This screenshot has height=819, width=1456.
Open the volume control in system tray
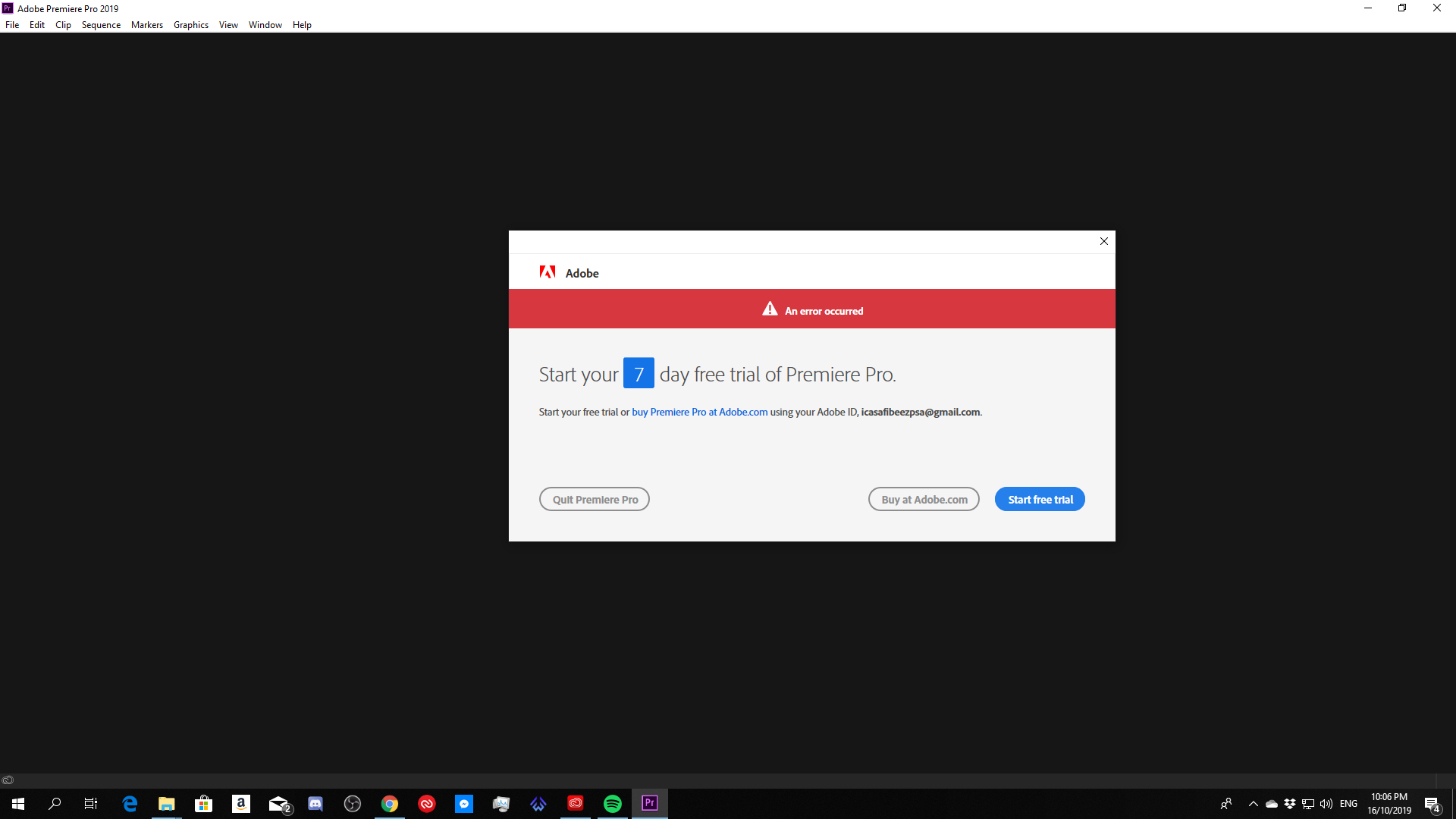coord(1326,804)
